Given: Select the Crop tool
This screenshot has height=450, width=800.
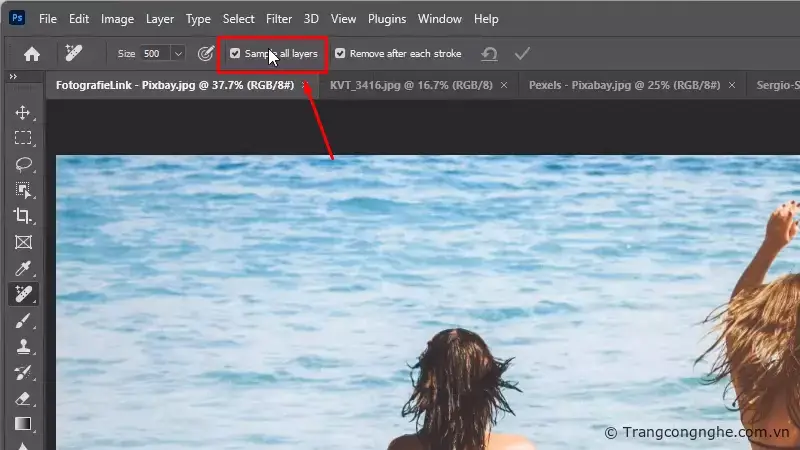Looking at the screenshot, I should click(22, 216).
